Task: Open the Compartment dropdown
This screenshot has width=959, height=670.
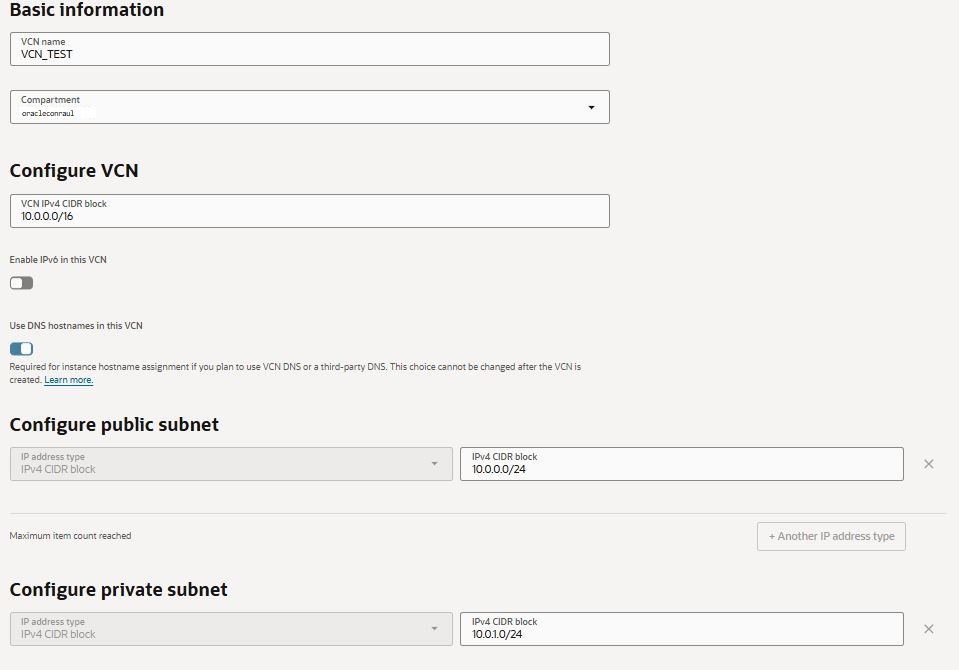Action: click(x=300, y=107)
